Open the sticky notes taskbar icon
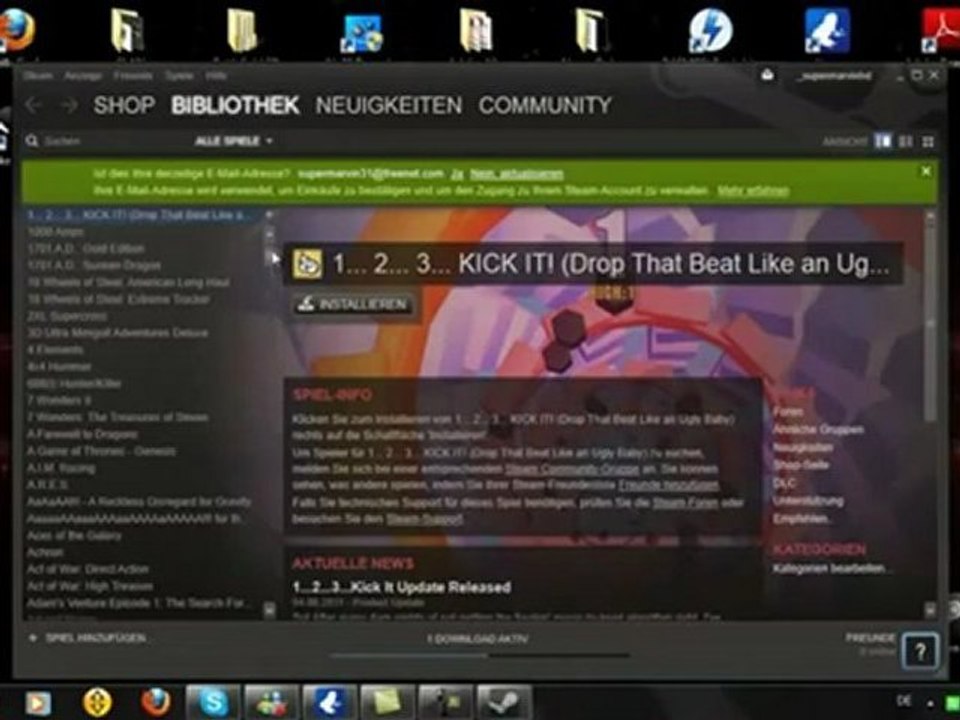 387,702
